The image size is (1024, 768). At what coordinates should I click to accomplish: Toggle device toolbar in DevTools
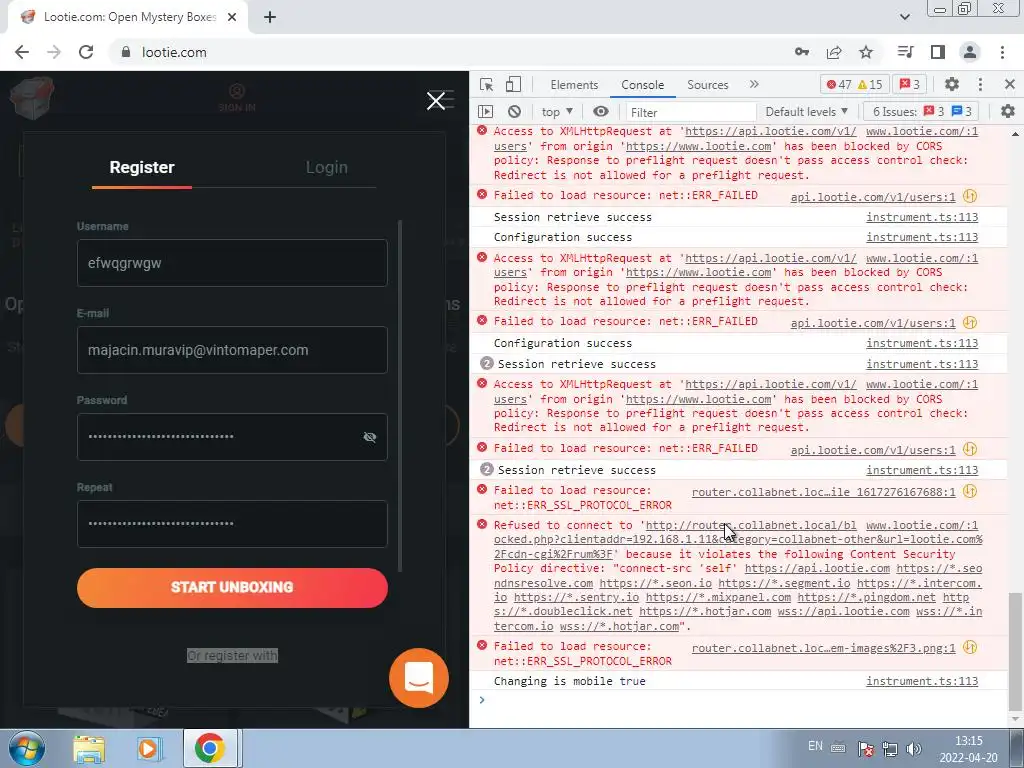click(514, 84)
